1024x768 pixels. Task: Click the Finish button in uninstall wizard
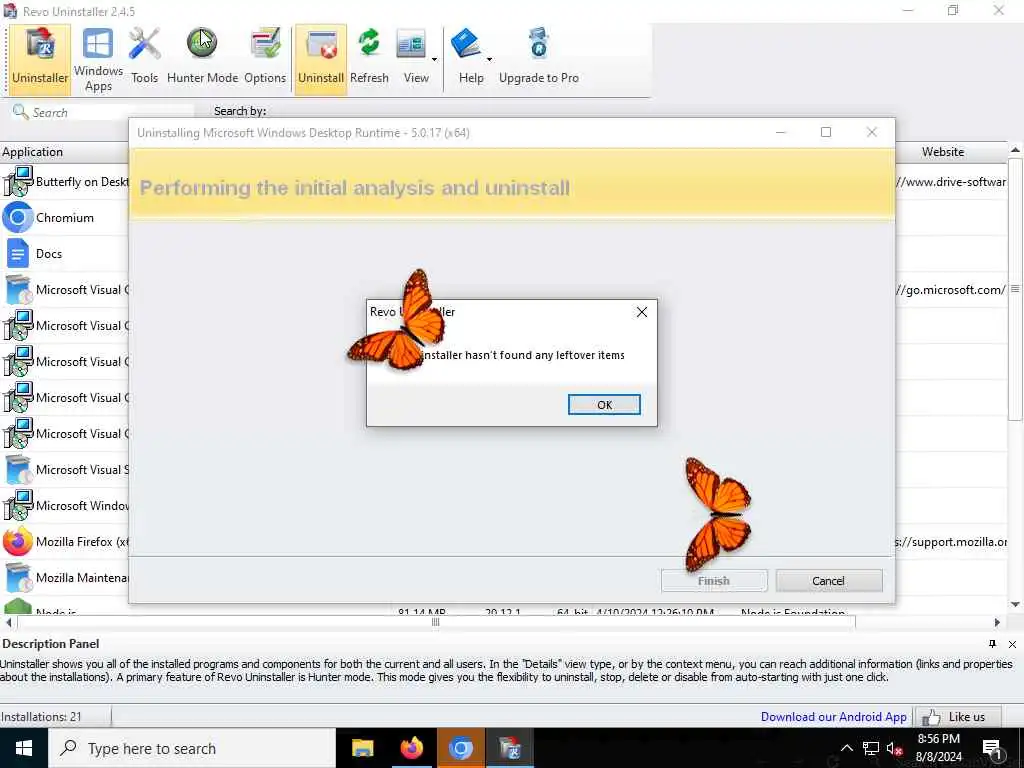714,581
